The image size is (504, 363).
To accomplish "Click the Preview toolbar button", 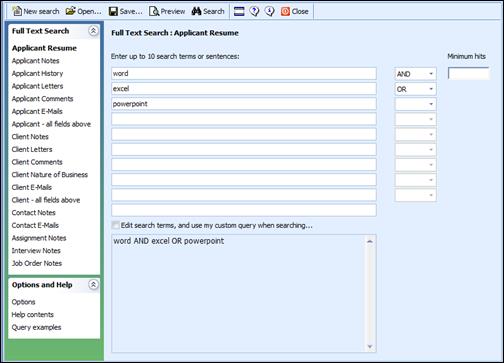I will coord(167,11).
